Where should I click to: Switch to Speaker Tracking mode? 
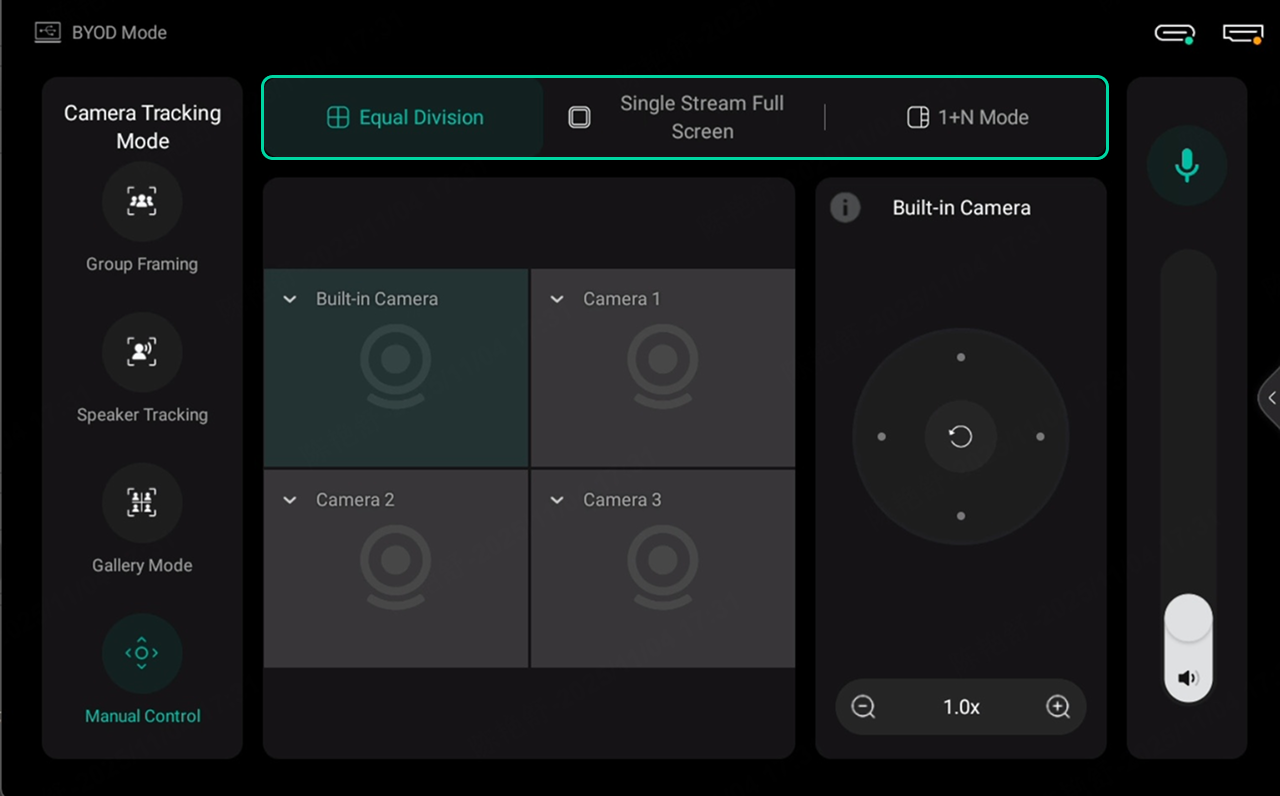pyautogui.click(x=142, y=352)
